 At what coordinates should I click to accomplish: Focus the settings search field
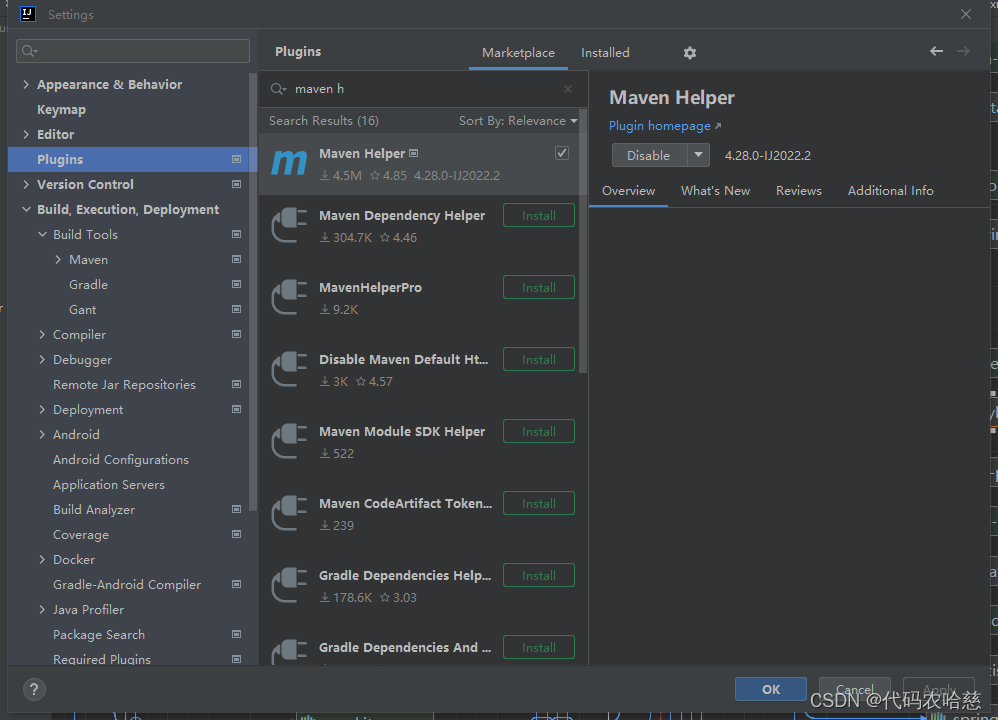pyautogui.click(x=133, y=51)
